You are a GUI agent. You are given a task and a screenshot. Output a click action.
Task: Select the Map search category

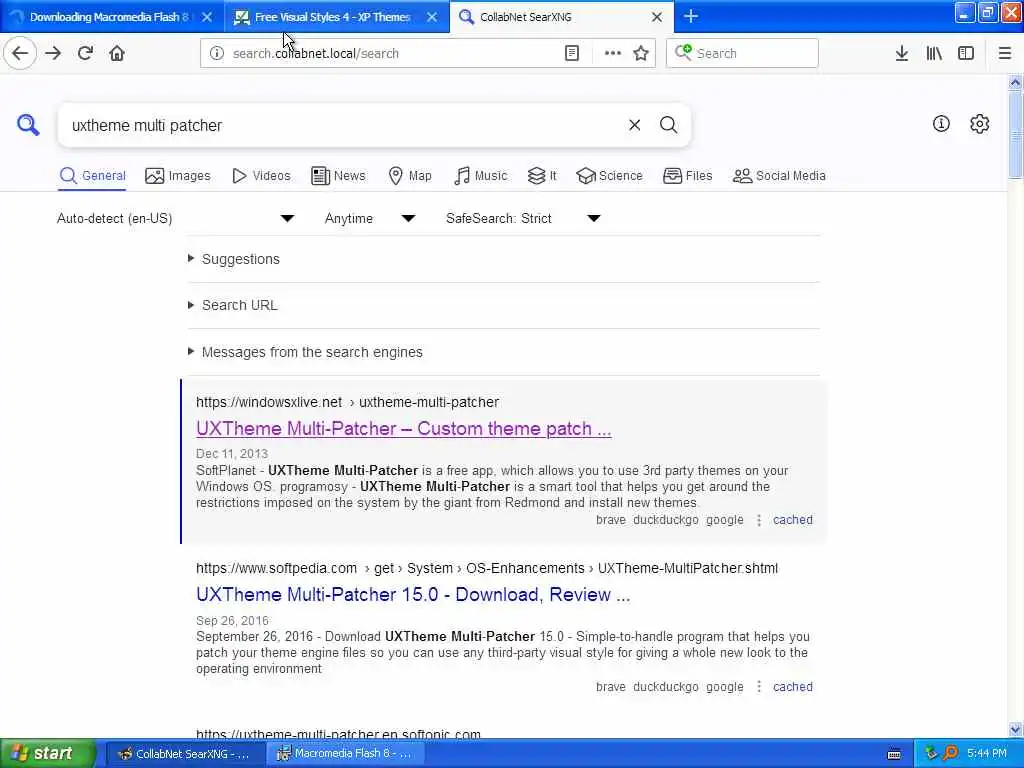pyautogui.click(x=410, y=176)
